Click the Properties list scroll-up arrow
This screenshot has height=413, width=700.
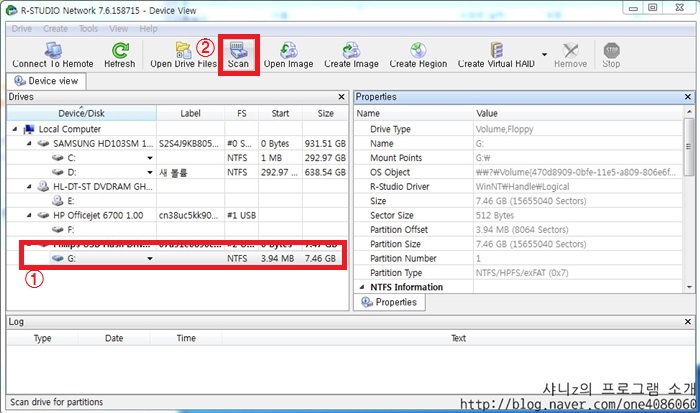689,112
